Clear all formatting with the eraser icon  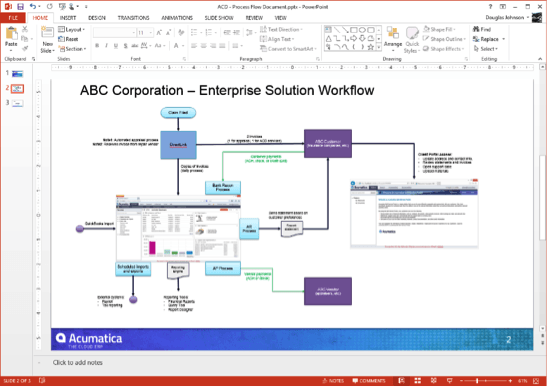[x=181, y=33]
